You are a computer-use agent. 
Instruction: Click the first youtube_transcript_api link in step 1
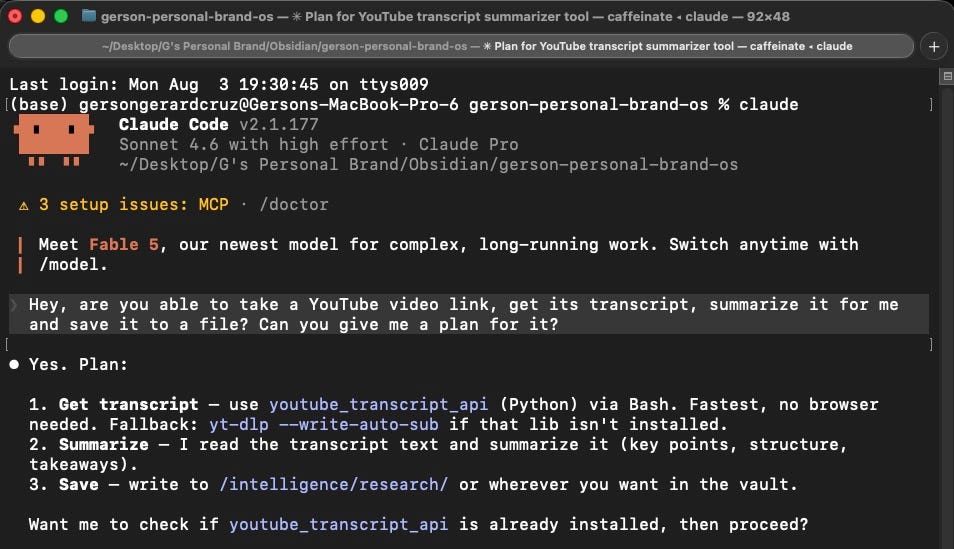pyautogui.click(x=378, y=405)
